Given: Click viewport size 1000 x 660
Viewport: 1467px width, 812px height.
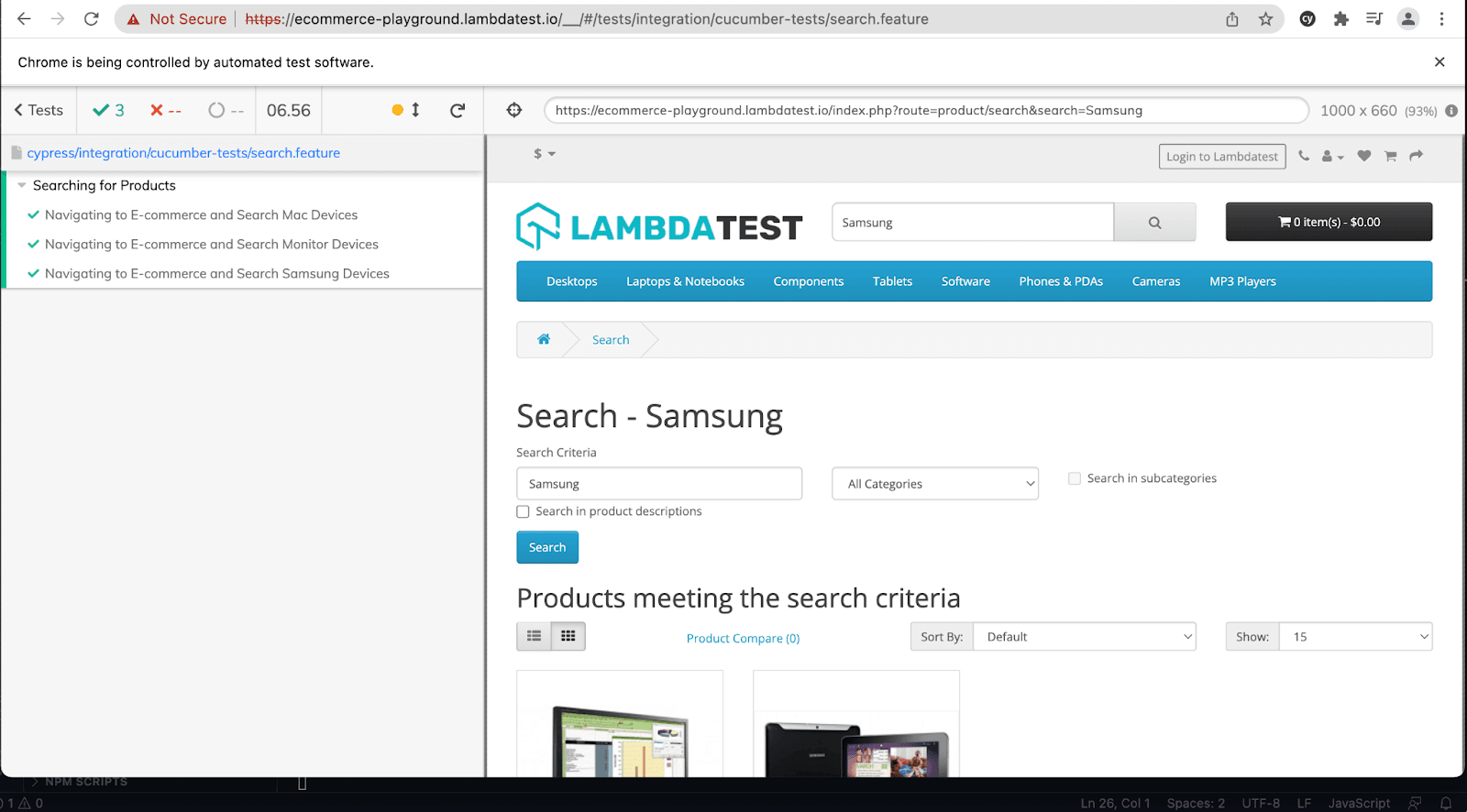Looking at the screenshot, I should [x=1358, y=111].
